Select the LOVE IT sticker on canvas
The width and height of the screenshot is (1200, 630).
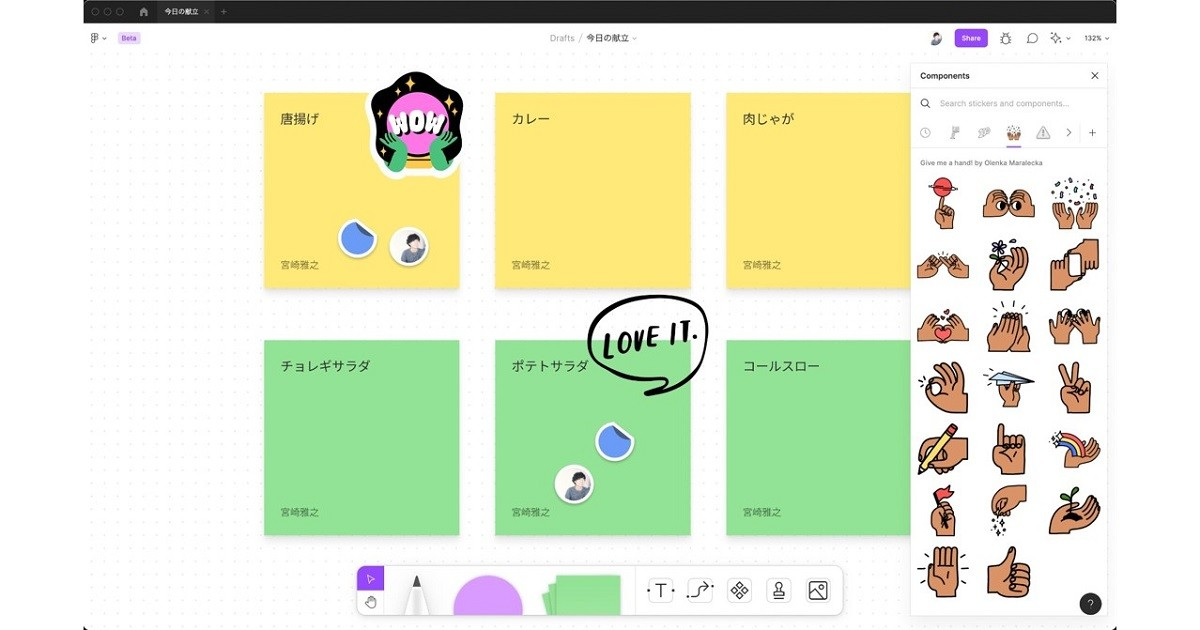pyautogui.click(x=647, y=343)
